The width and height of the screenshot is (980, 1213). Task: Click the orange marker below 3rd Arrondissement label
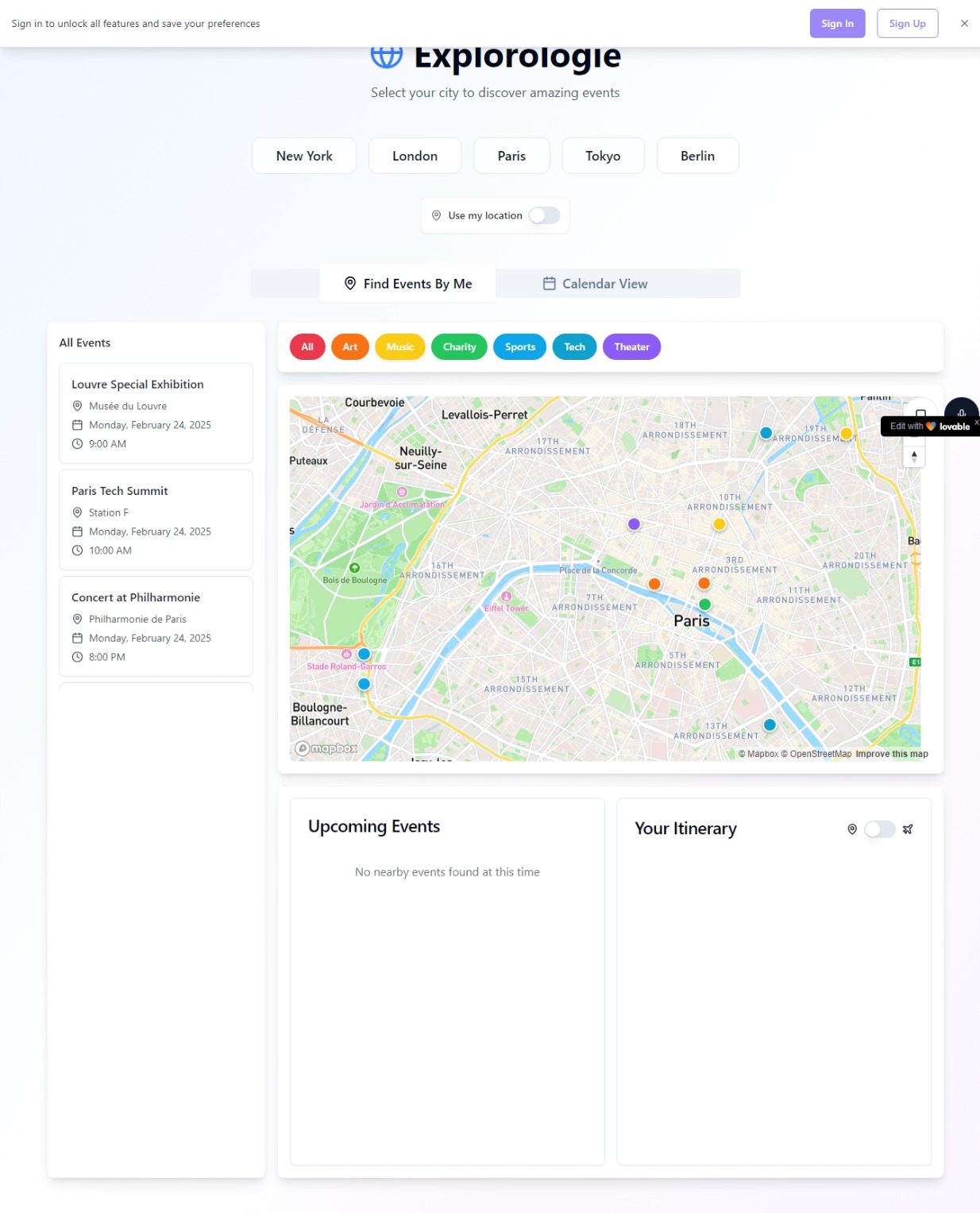[704, 583]
